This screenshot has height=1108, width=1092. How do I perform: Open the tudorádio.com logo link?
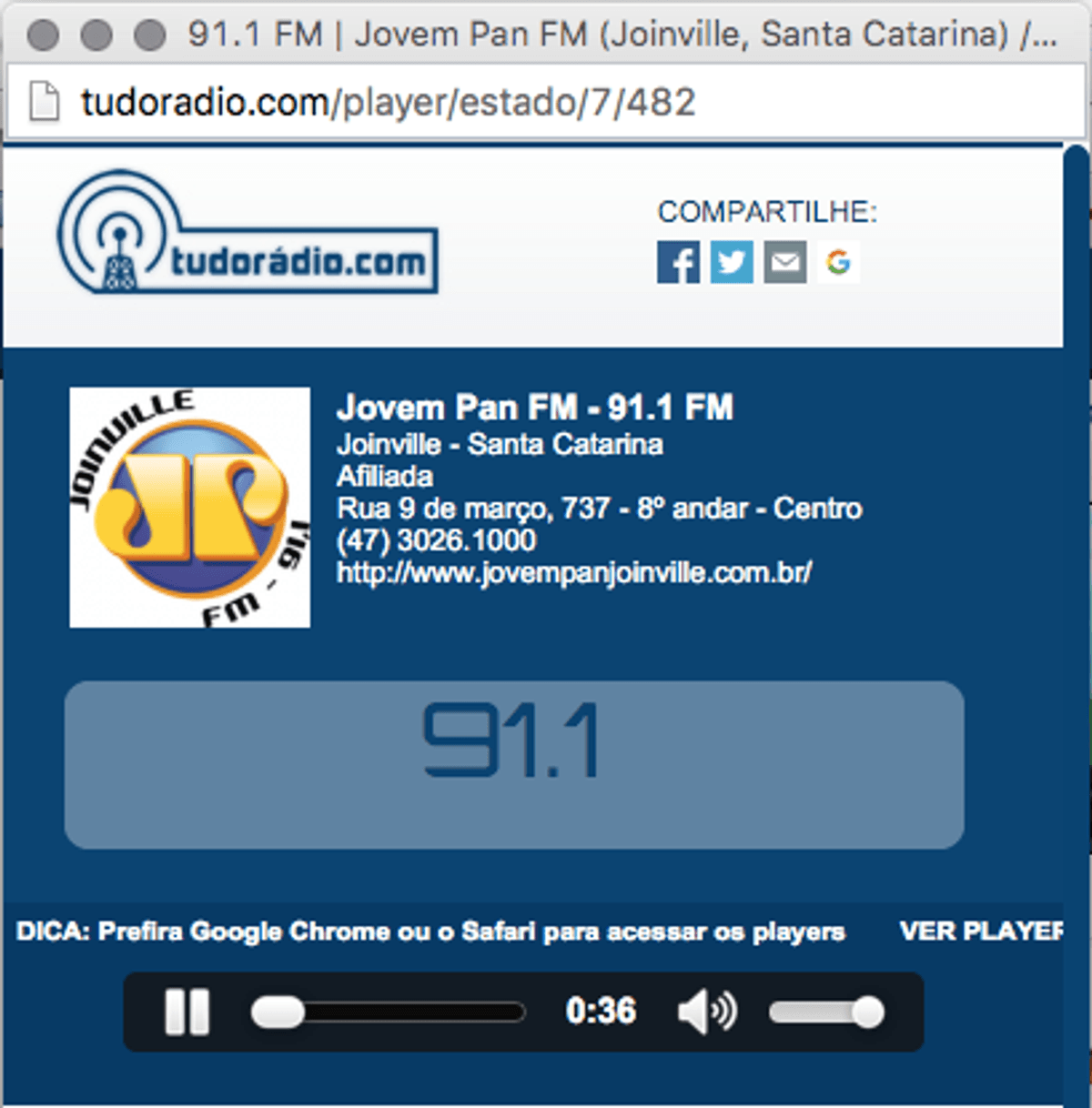click(x=248, y=233)
